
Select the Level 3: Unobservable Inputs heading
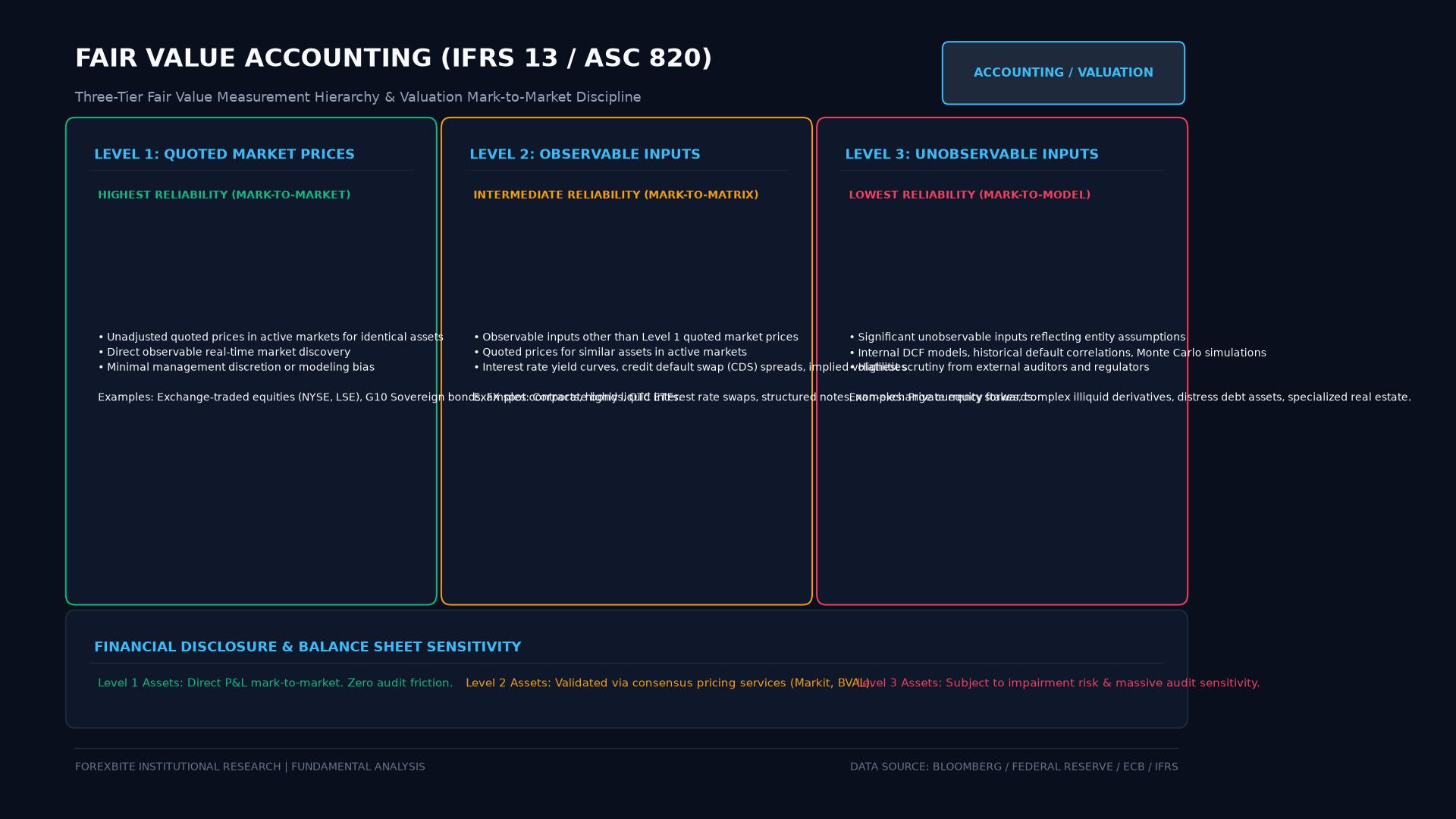(971, 154)
